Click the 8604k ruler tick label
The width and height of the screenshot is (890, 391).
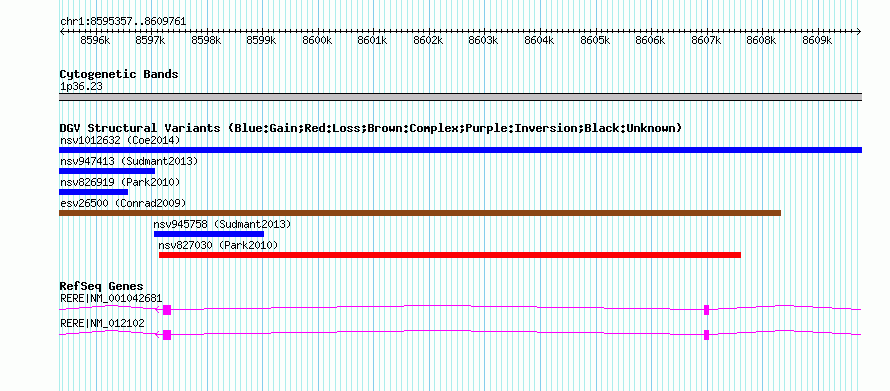(x=539, y=41)
